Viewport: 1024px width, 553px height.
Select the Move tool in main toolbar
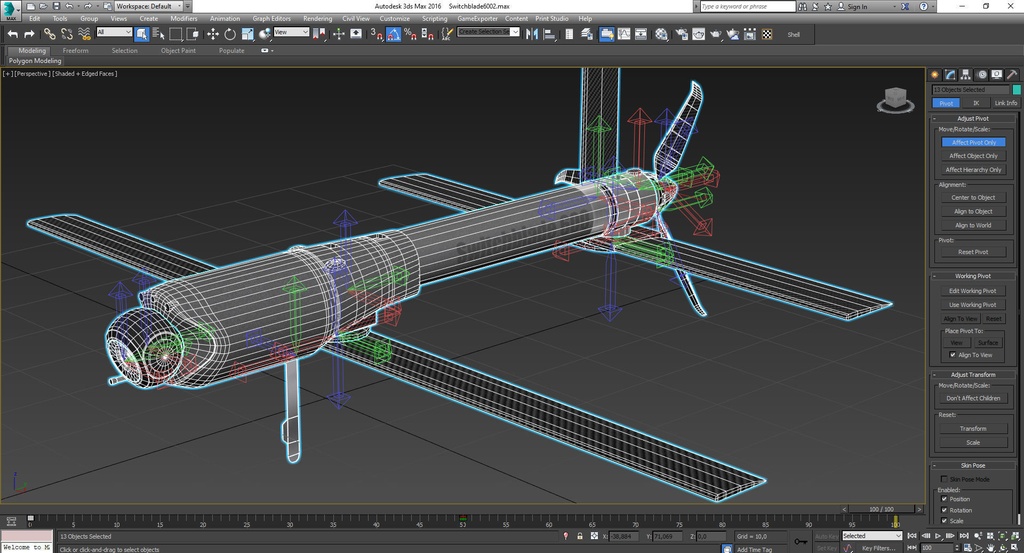[x=212, y=34]
